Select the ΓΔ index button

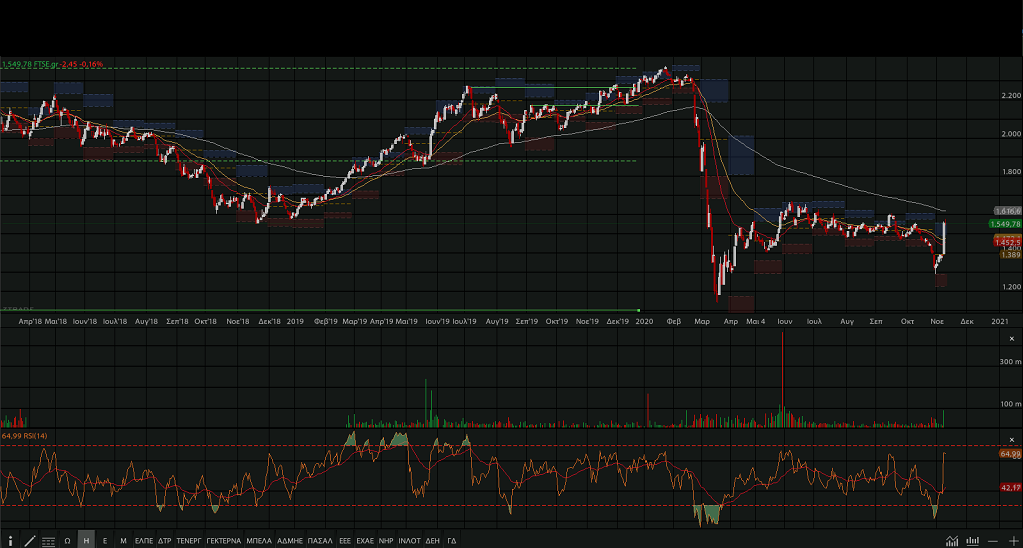(452, 540)
